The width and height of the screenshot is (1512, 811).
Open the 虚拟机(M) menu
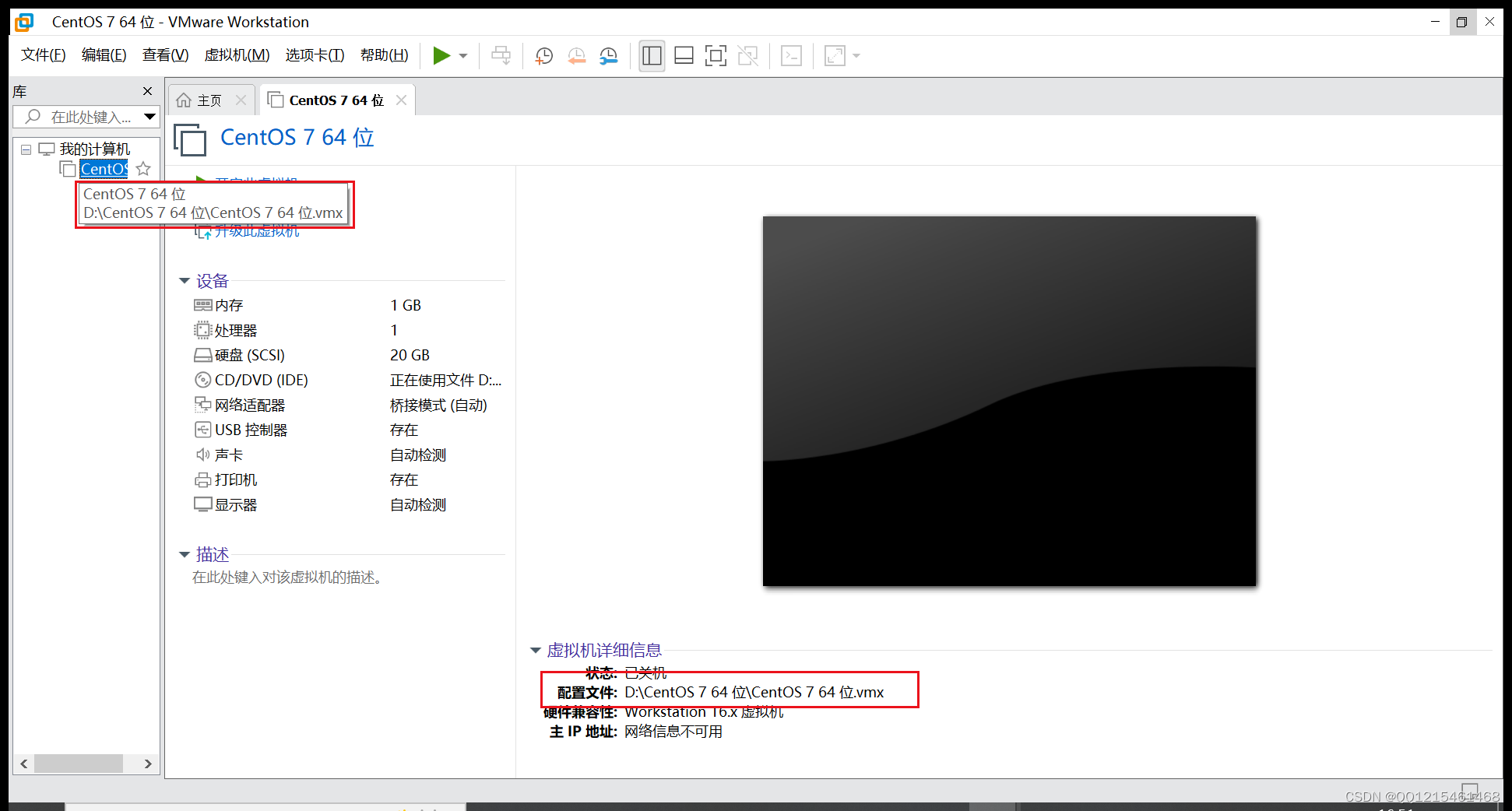click(x=237, y=55)
